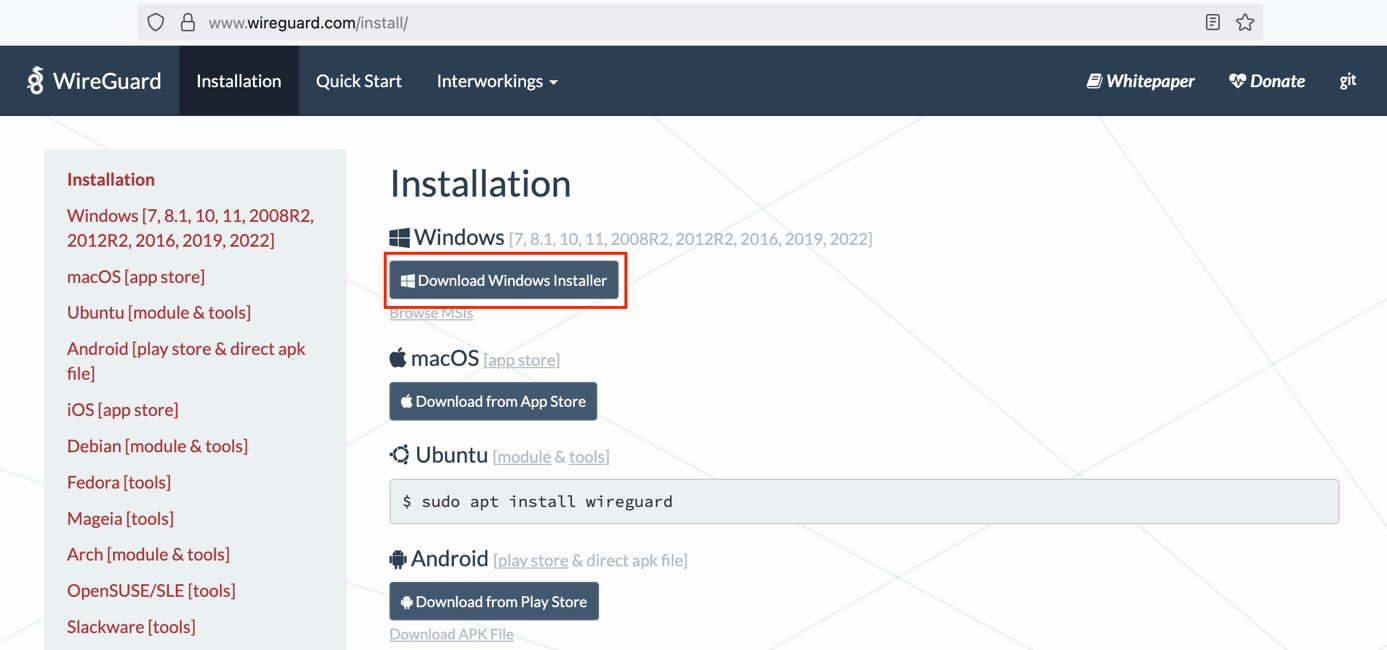Click the WireGuard logo icon
Viewport: 1387px width, 650px height.
(x=36, y=81)
